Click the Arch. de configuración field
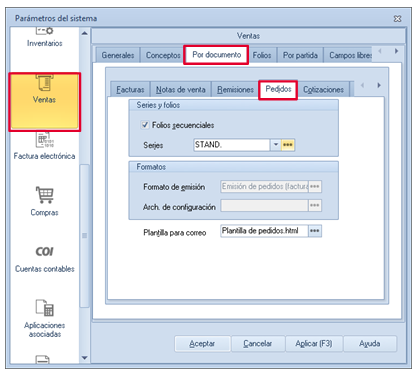The width and height of the screenshot is (418, 373). [264, 205]
